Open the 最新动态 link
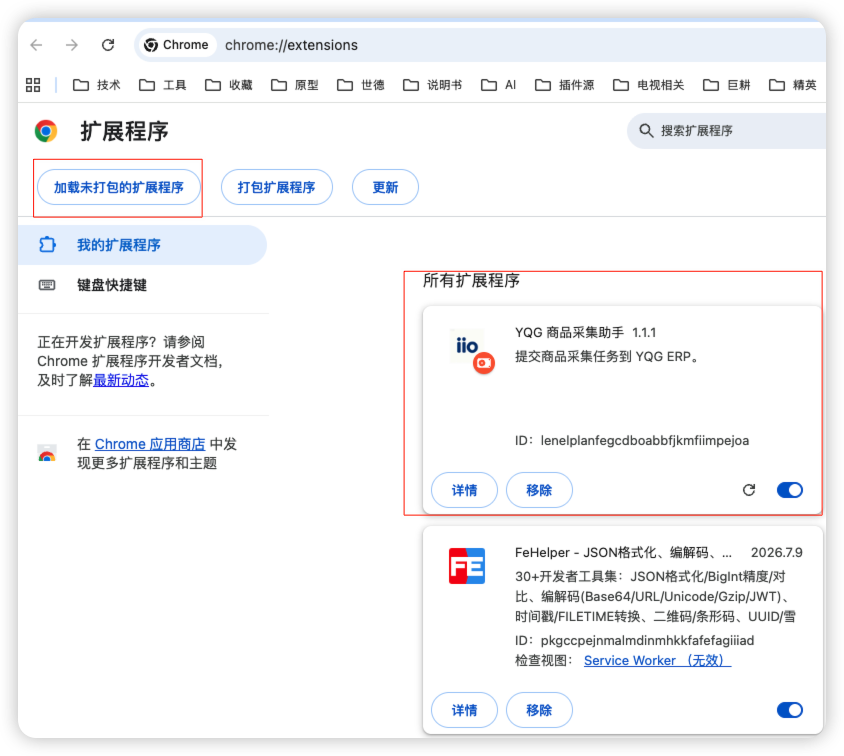 [121, 380]
